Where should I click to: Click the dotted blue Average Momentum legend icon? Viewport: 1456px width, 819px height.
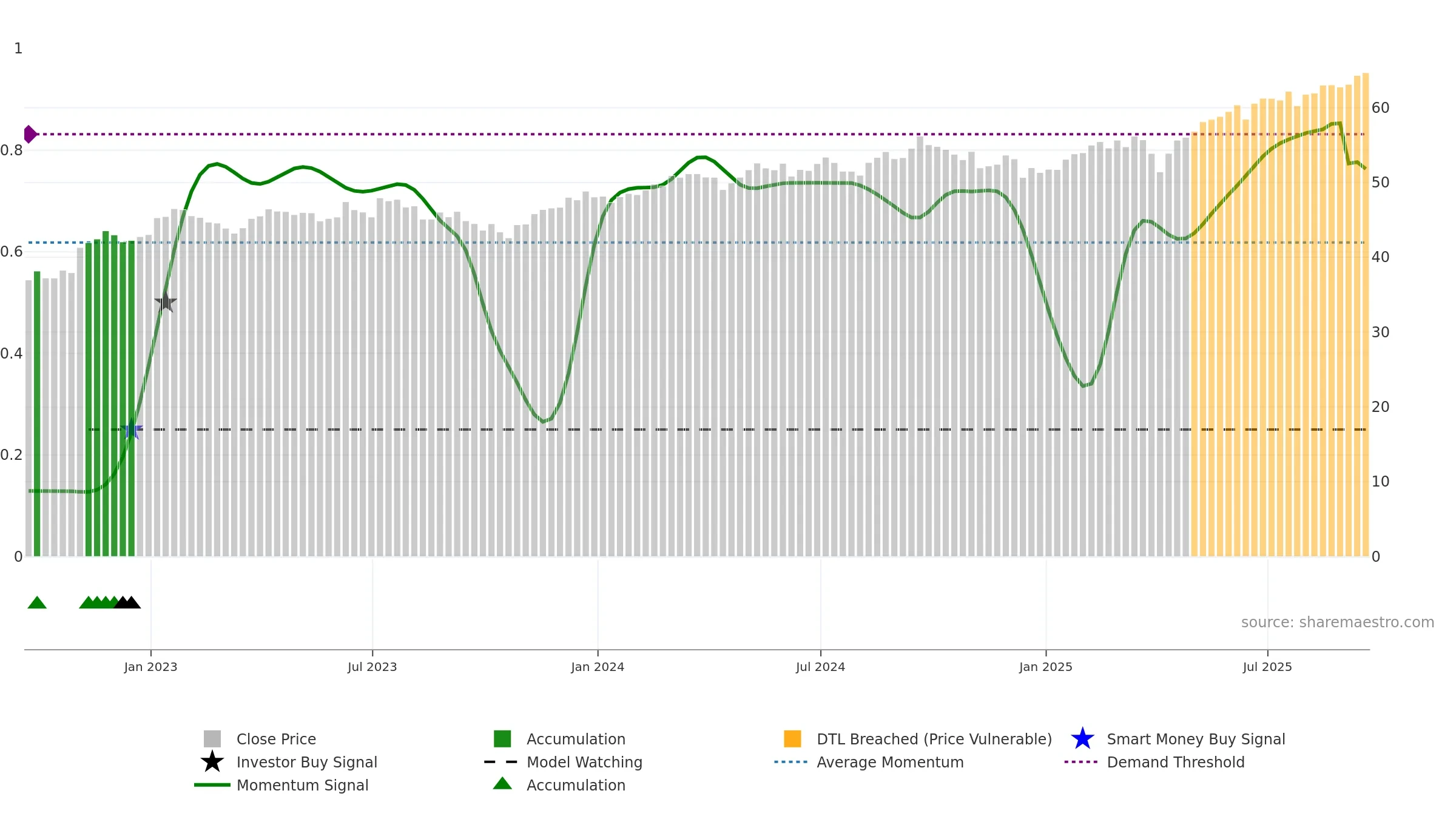click(x=791, y=762)
